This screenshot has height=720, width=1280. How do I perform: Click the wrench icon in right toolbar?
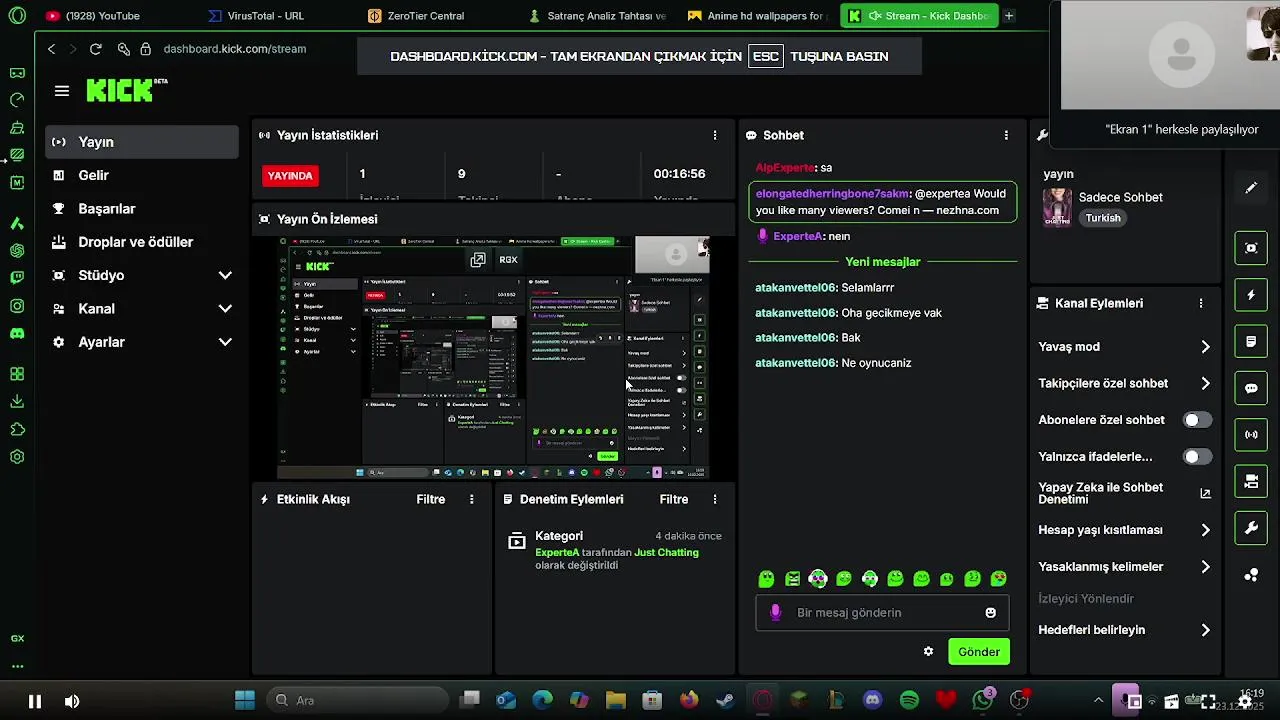(1251, 528)
